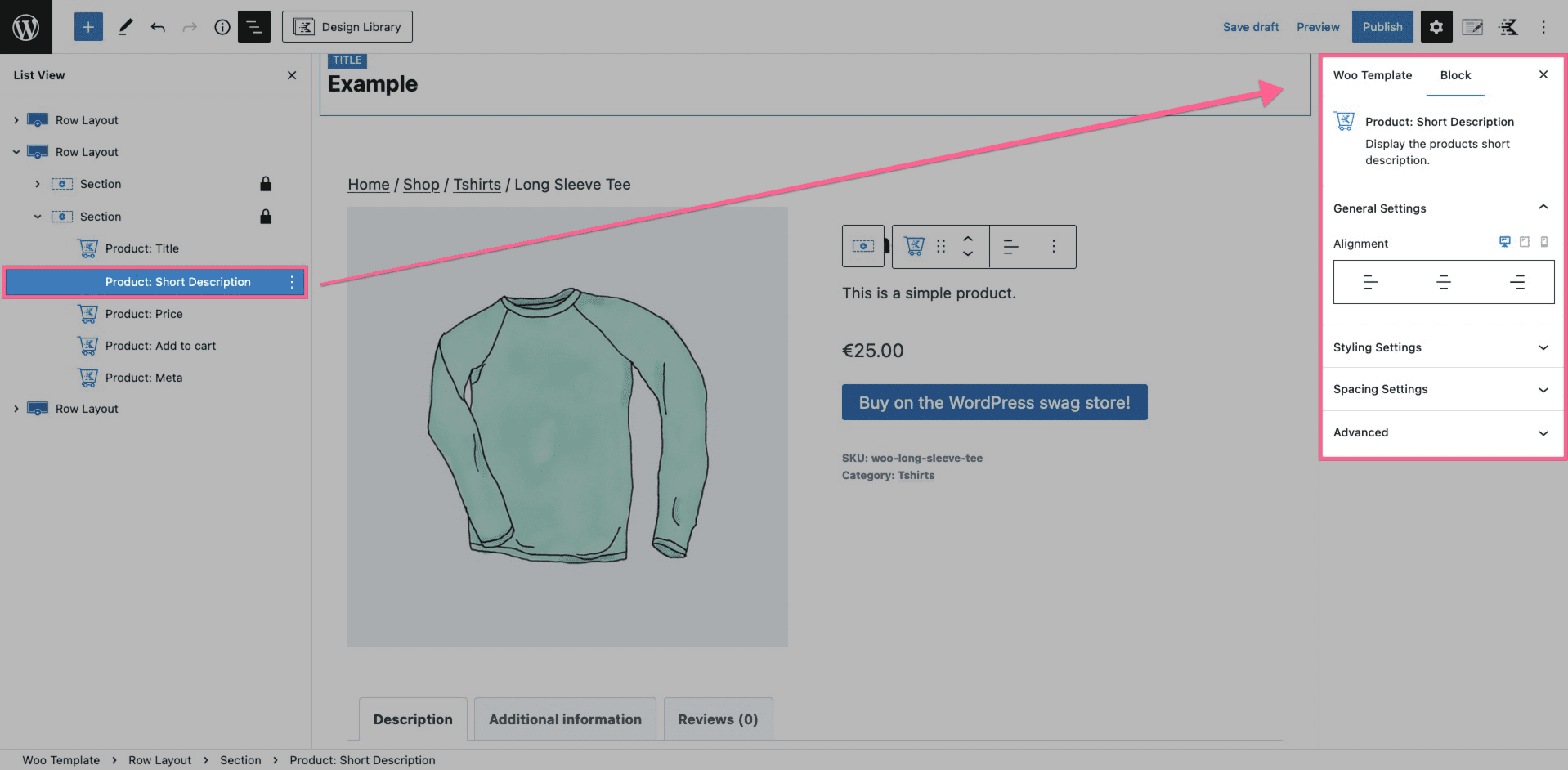The image size is (1568, 770).
Task: Select Product: Meta in List View
Action: pyautogui.click(x=144, y=378)
